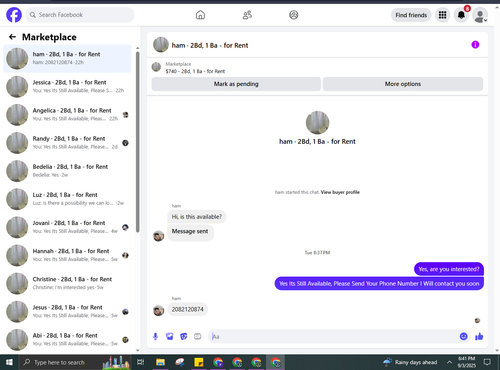Open Randy's rental conversation
This screenshot has height=370, width=500.
[67, 143]
